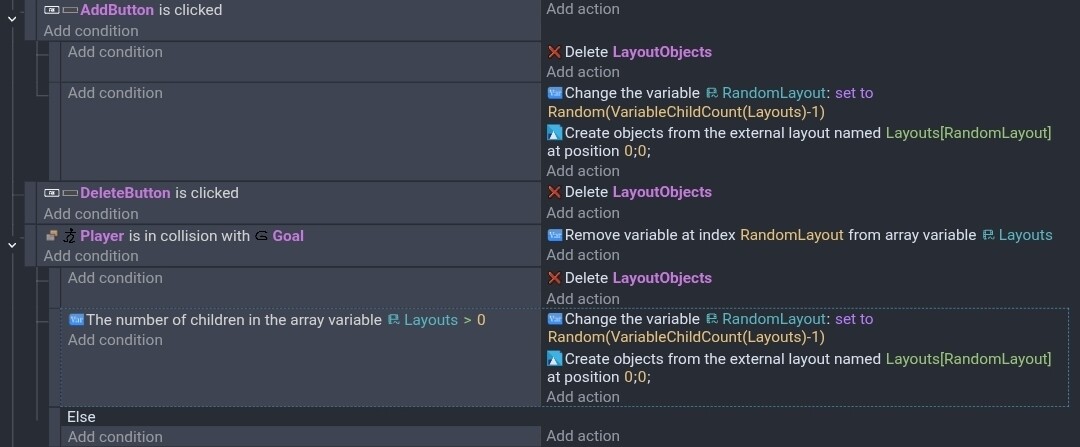The height and width of the screenshot is (447, 1080).
Task: Click the button icon beside DeleteButton condition
Action: pos(52,193)
